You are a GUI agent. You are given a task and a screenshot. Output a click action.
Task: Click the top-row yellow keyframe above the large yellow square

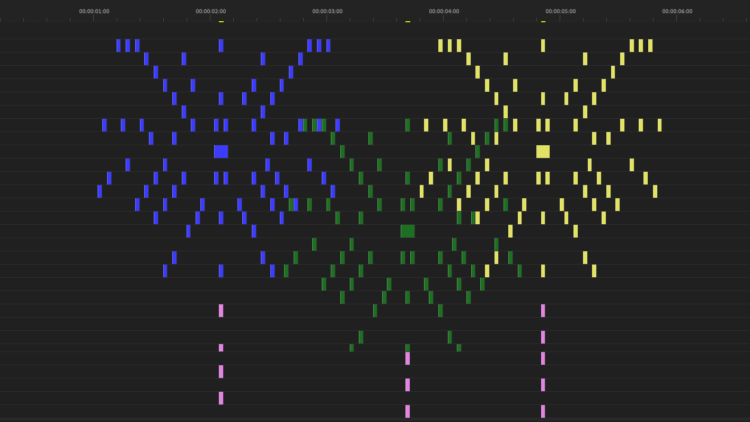543,46
